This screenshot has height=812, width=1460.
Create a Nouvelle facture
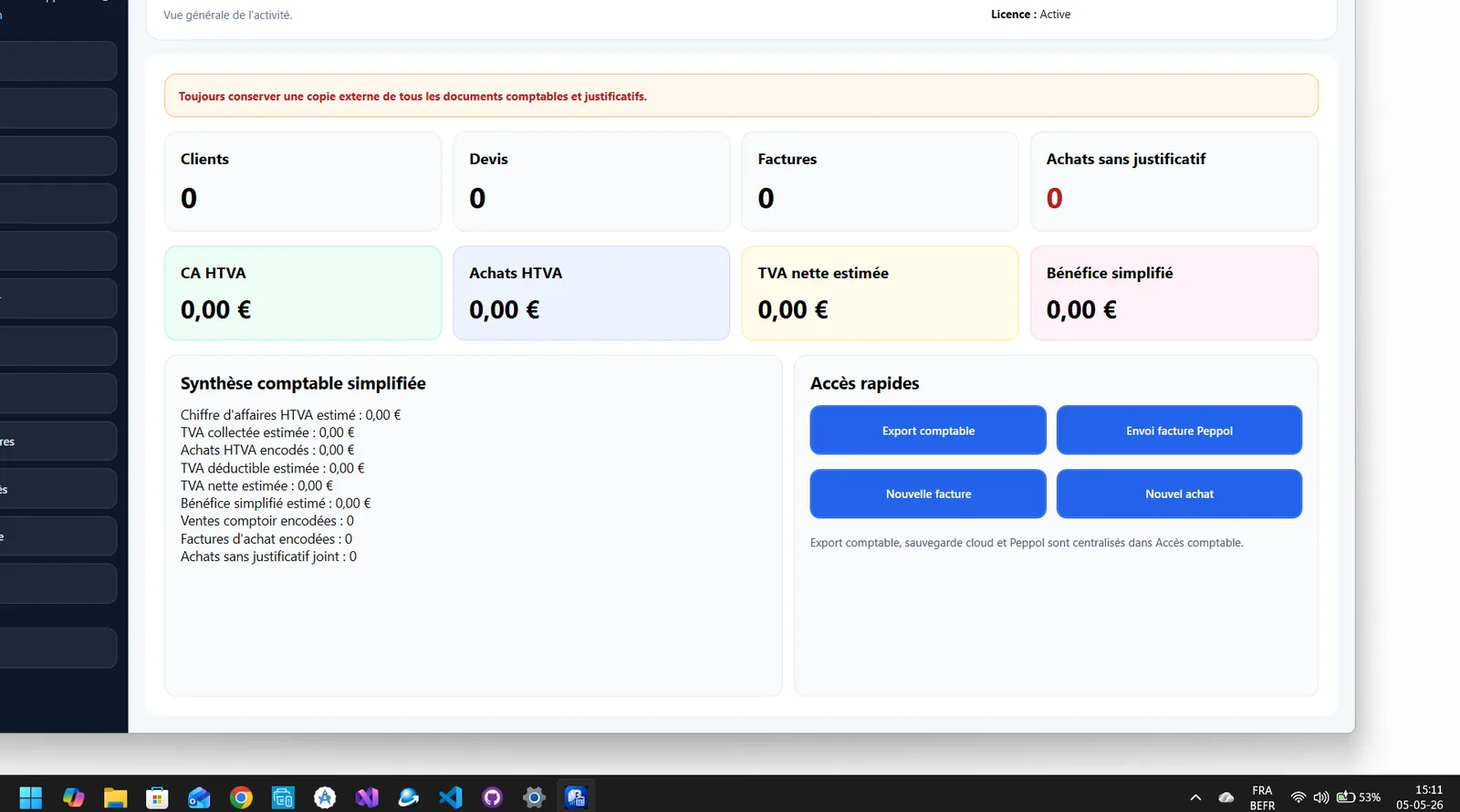point(928,494)
